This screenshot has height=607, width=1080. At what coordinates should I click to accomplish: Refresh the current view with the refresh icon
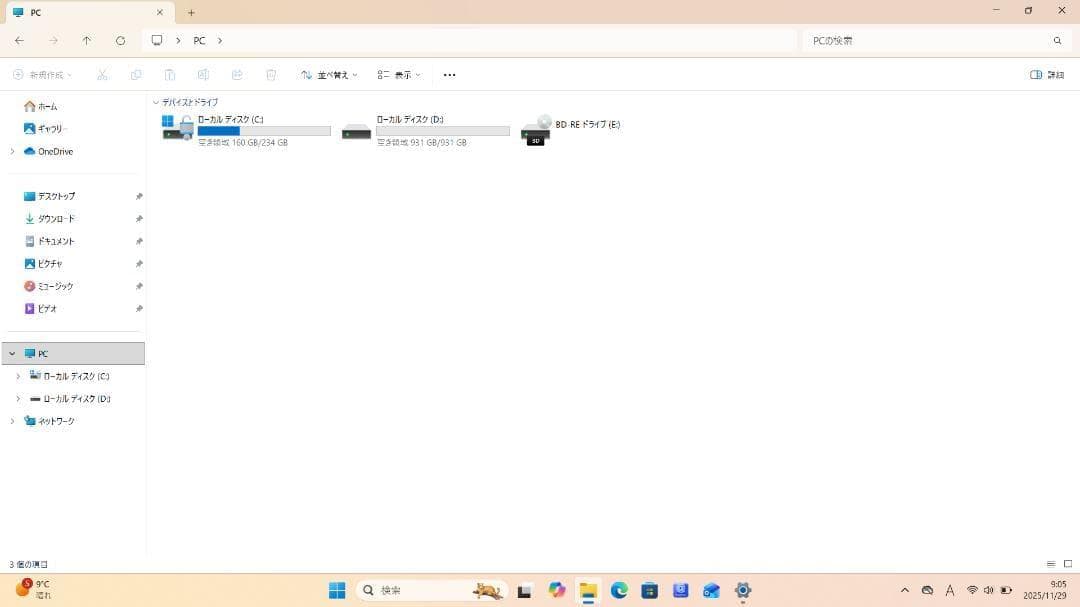(120, 40)
